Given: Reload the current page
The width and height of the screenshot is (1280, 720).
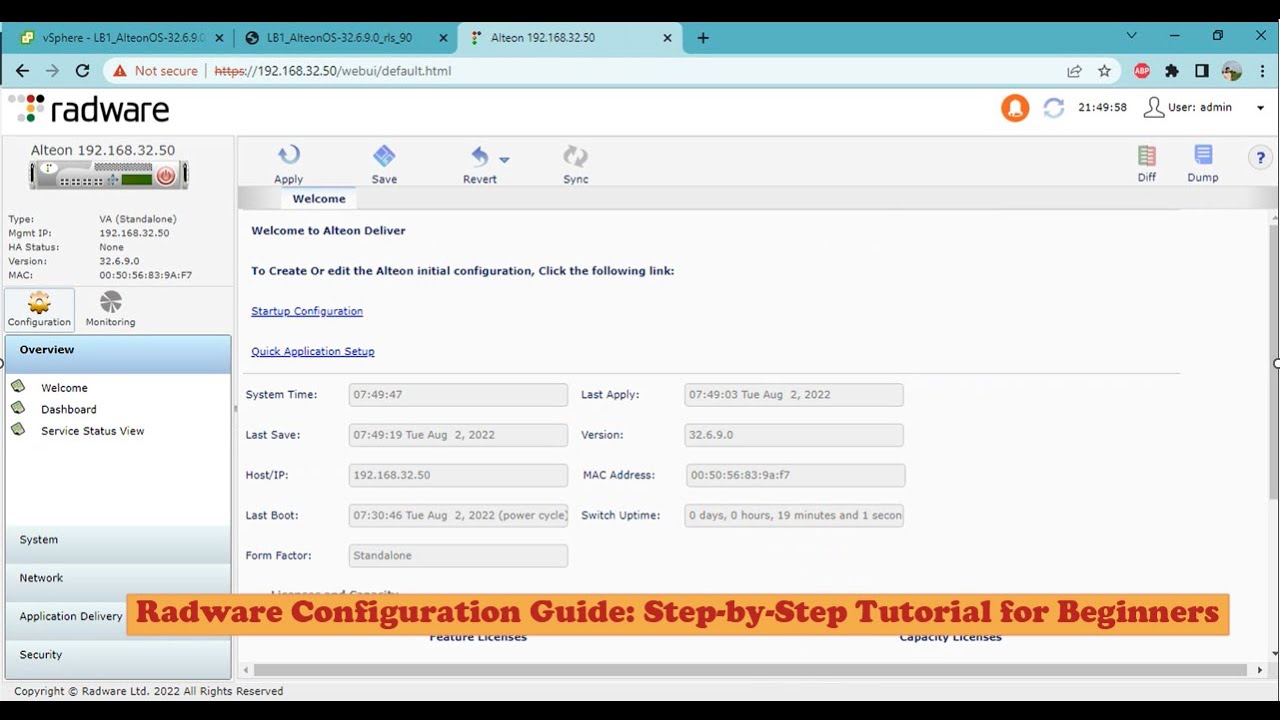Looking at the screenshot, I should pos(82,71).
